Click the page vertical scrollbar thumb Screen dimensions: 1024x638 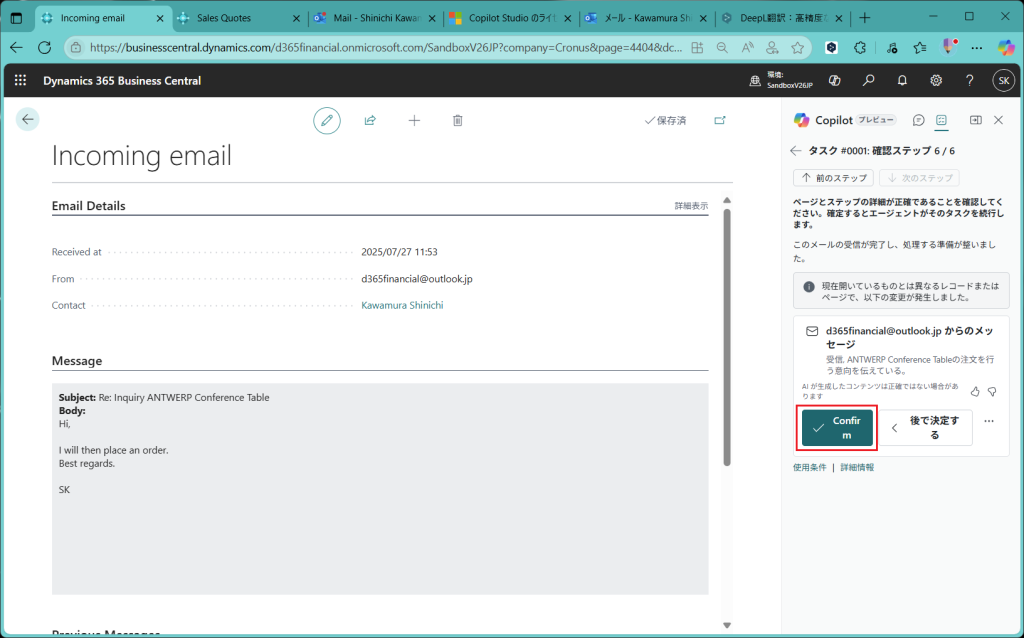[x=727, y=337]
